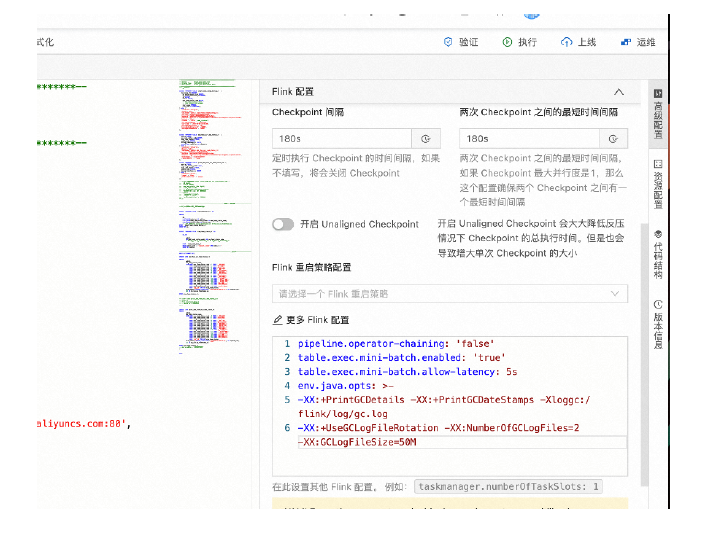Click the 高级配置 tab icon
The width and height of the screenshot is (703, 548).
(x=658, y=93)
